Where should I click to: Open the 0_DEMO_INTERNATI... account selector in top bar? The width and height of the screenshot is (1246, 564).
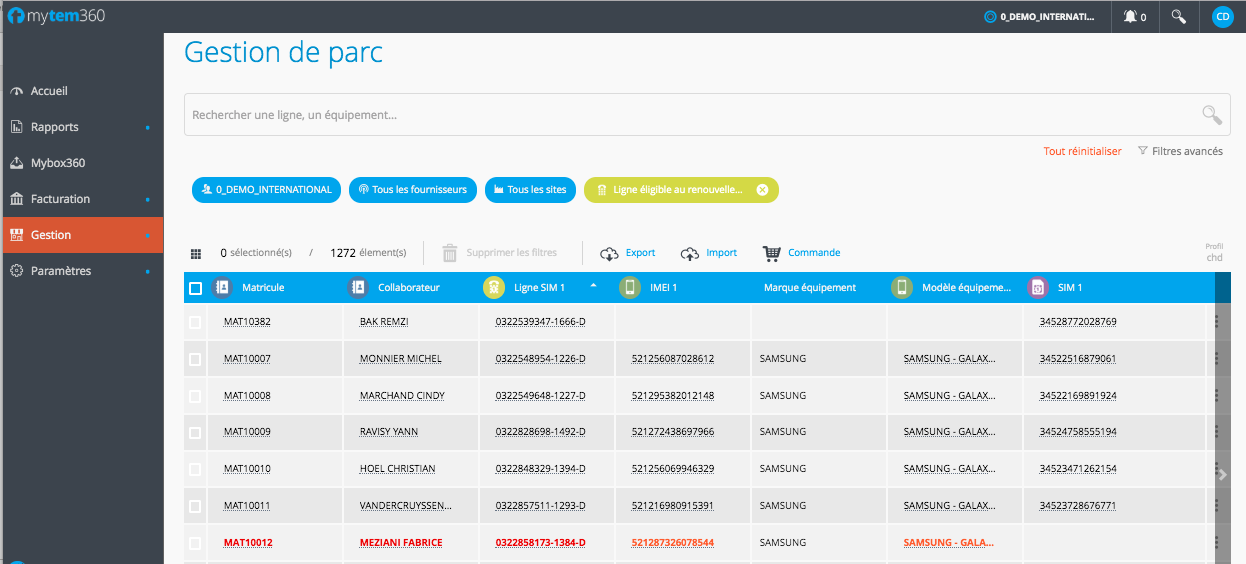pos(1040,17)
